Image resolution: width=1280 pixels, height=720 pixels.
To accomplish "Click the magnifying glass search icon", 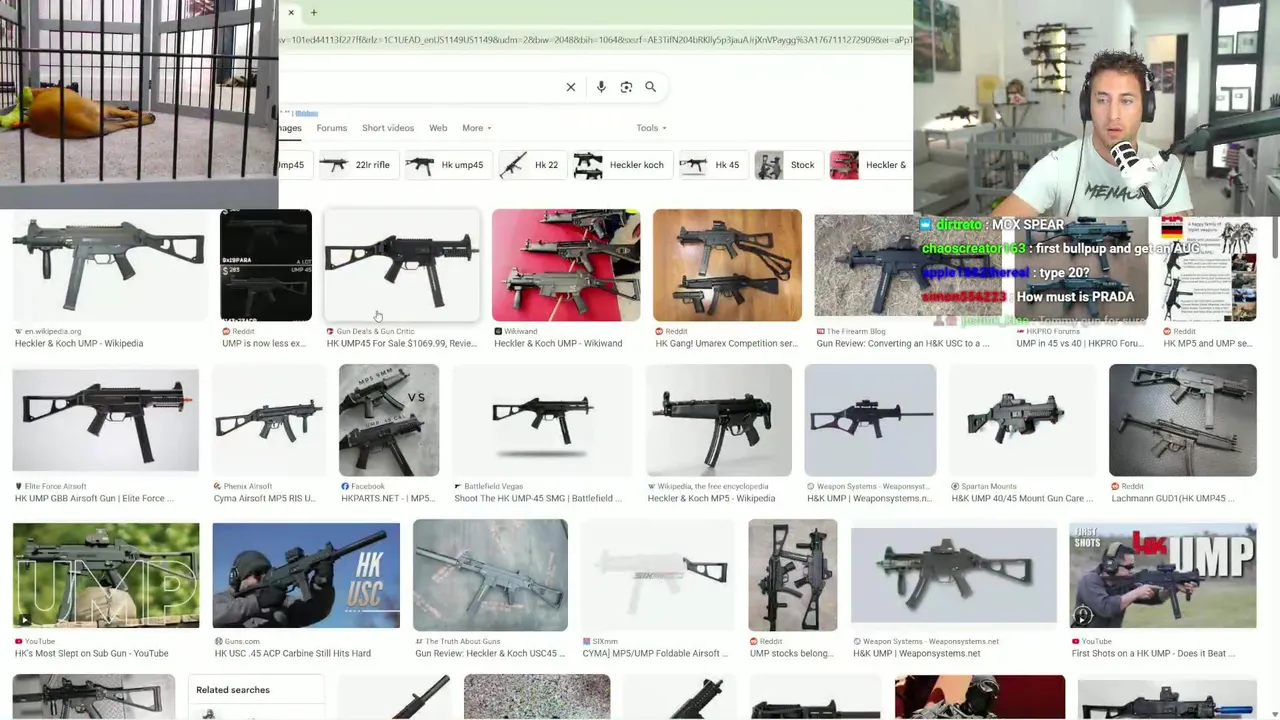I will tap(650, 87).
